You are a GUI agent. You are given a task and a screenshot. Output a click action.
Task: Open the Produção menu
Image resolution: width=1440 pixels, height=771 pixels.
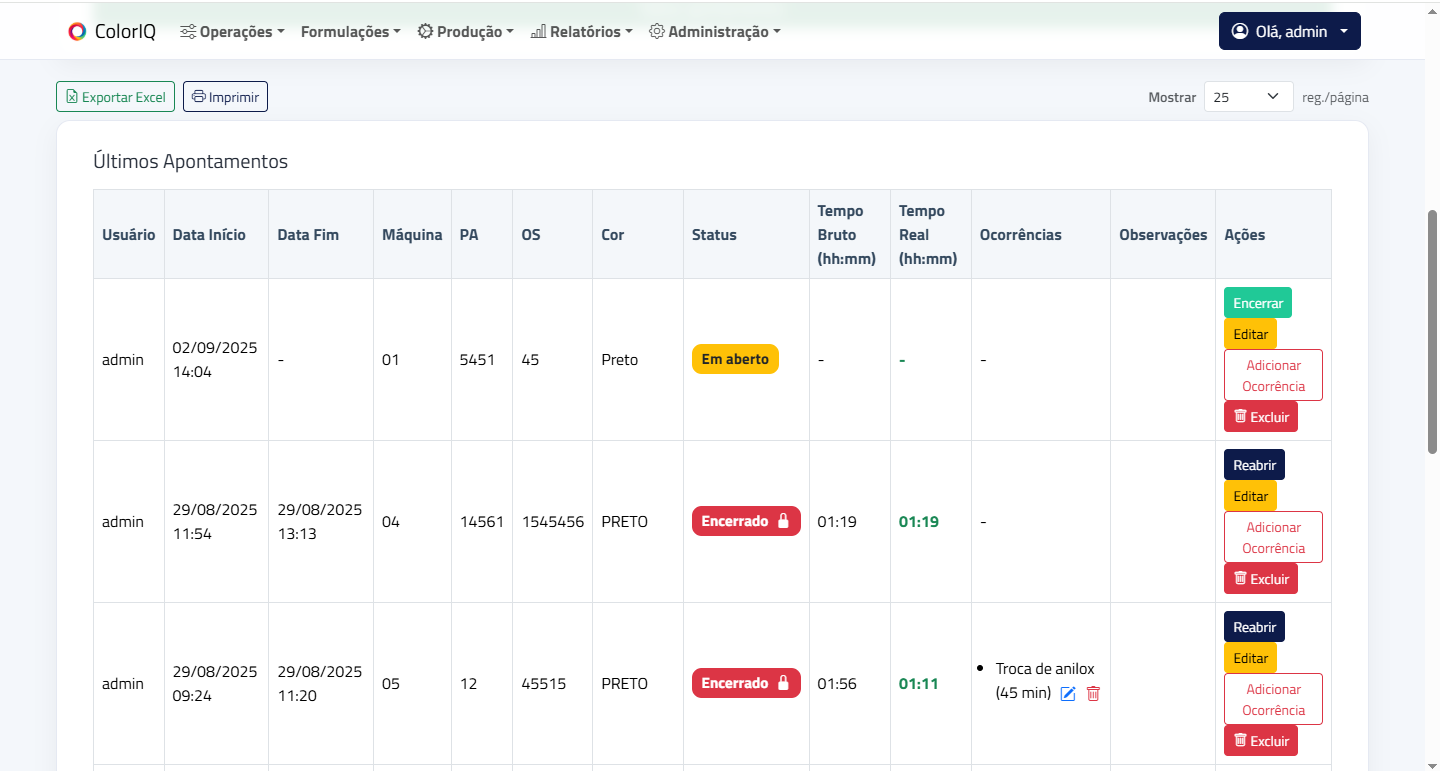click(465, 32)
